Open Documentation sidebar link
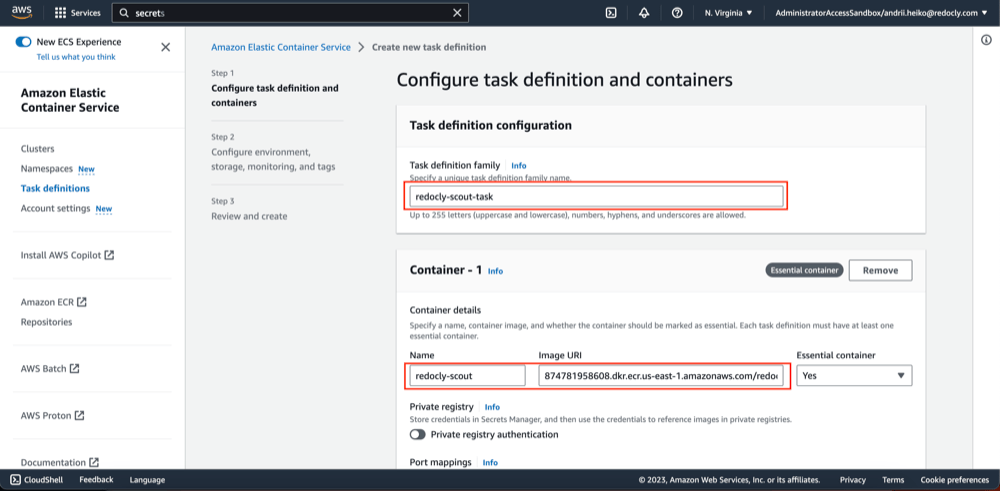 tap(53, 462)
